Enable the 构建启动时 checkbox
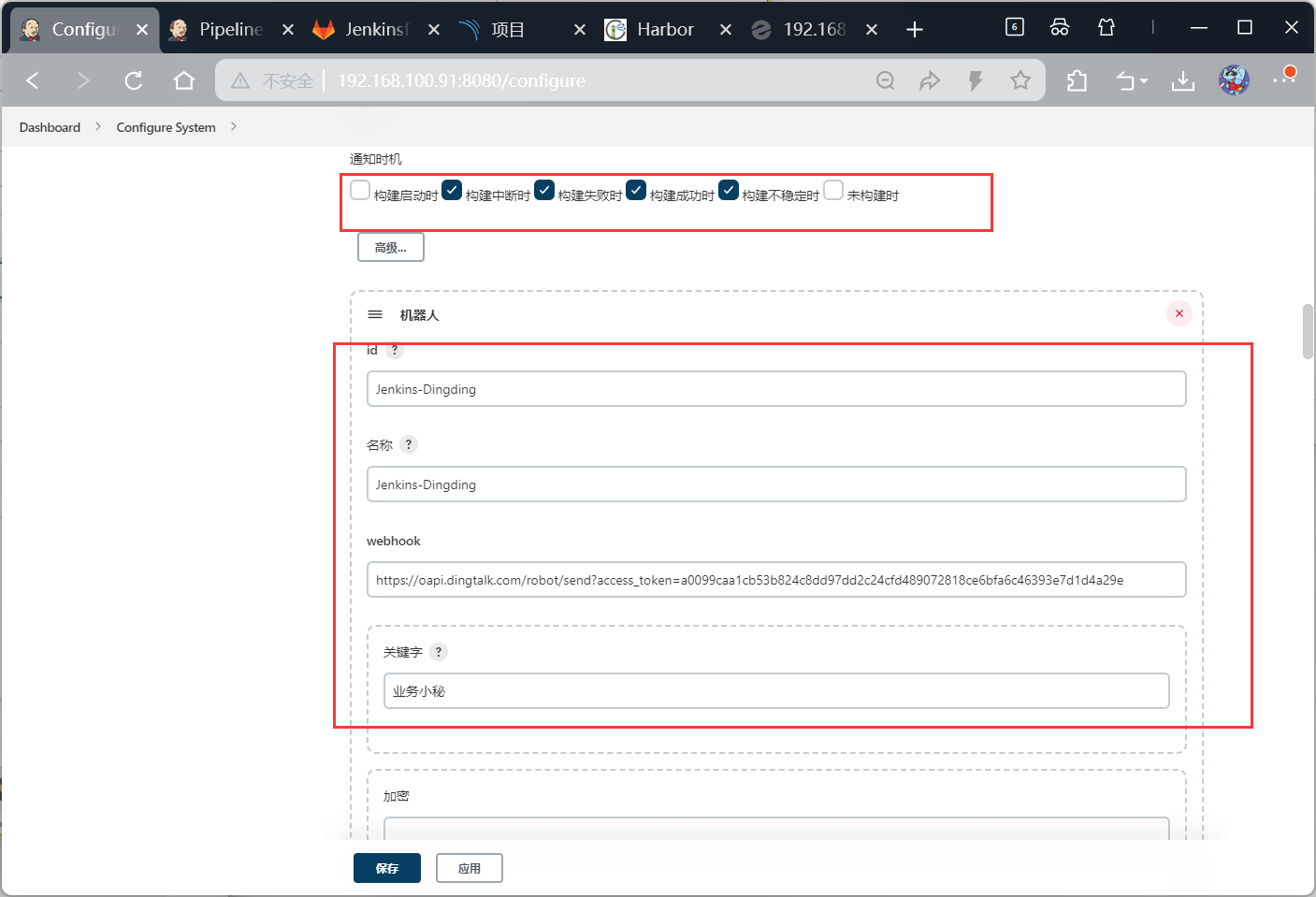Image resolution: width=1316 pixels, height=897 pixels. pyautogui.click(x=360, y=190)
